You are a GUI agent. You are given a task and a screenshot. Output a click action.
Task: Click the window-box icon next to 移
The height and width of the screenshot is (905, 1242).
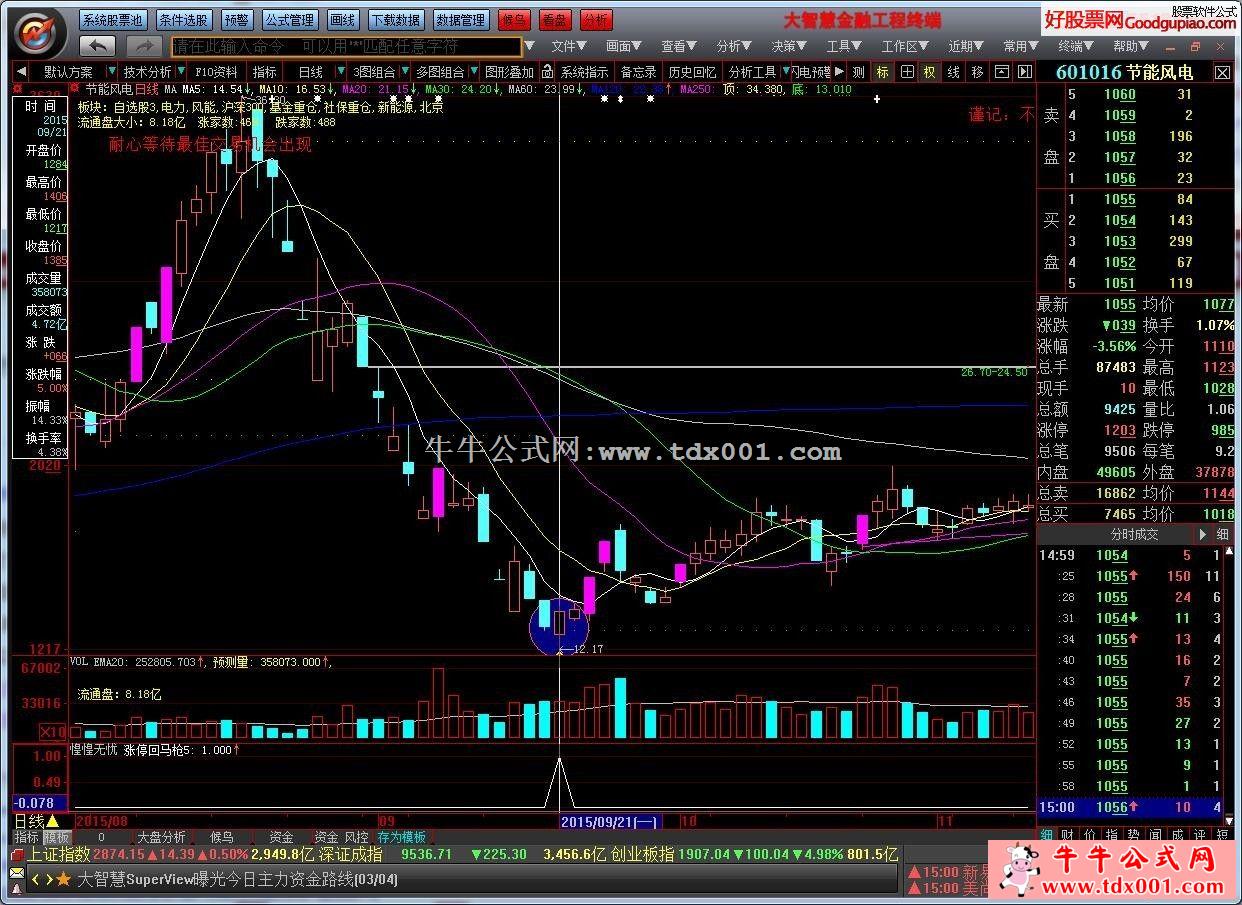1001,72
